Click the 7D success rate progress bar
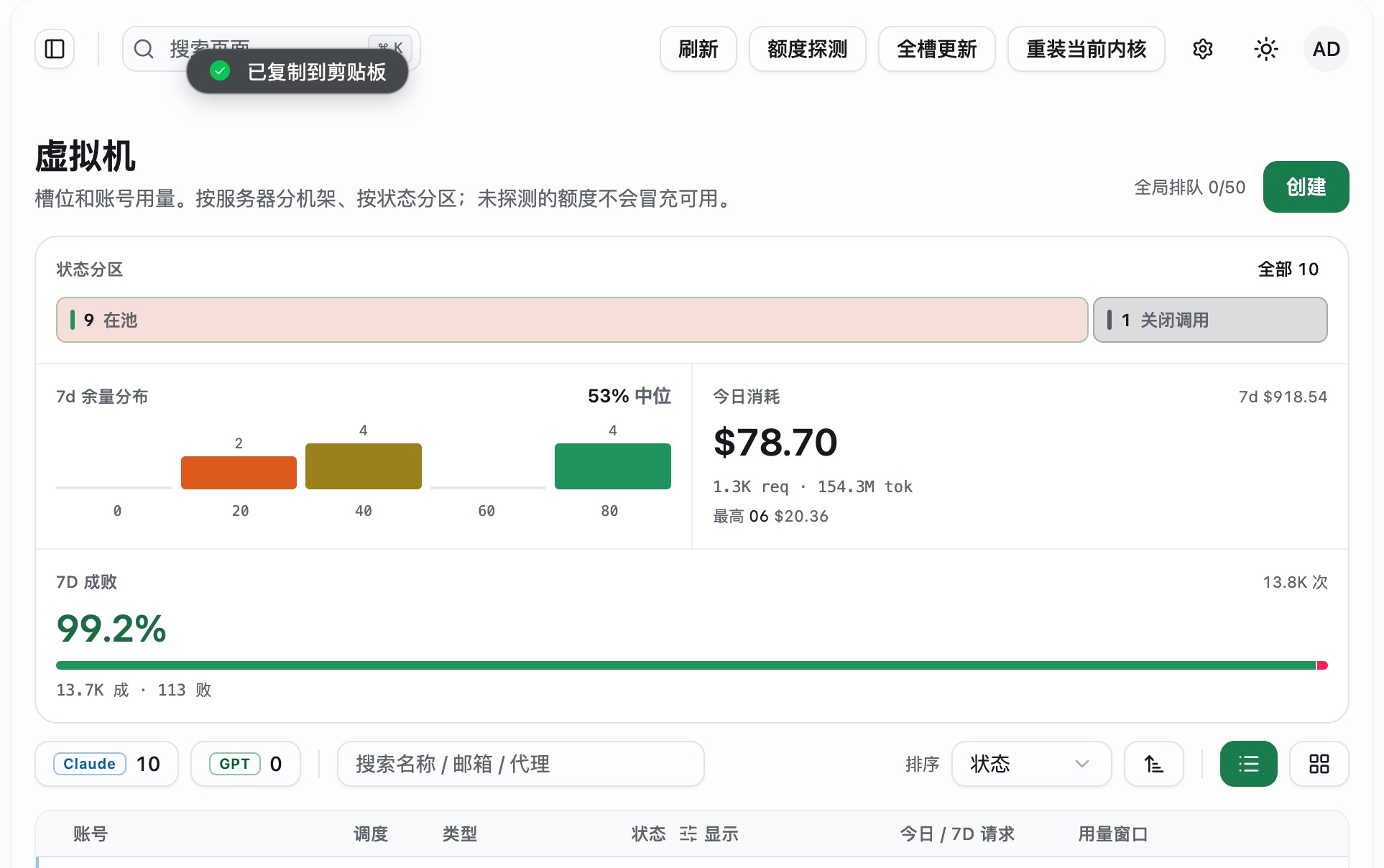Image resolution: width=1384 pixels, height=868 pixels. [x=692, y=665]
